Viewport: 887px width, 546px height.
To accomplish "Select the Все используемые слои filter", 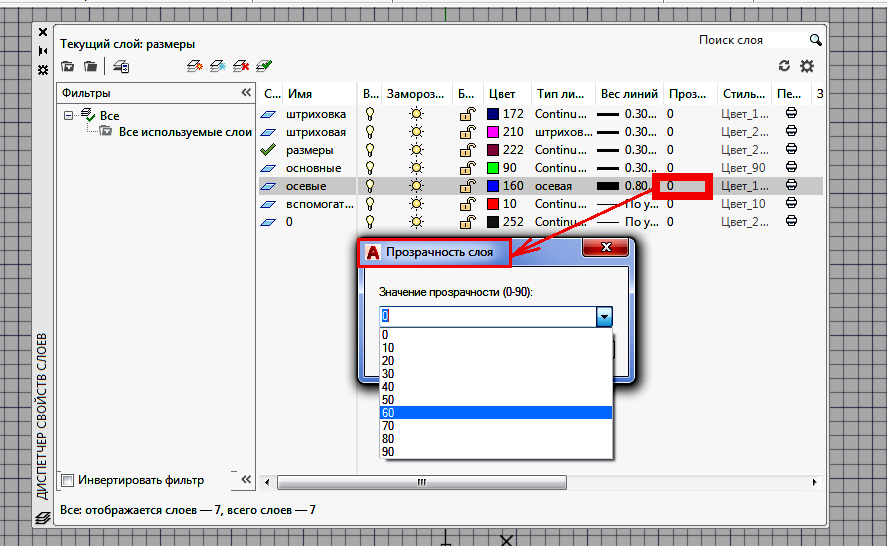I will (184, 132).
